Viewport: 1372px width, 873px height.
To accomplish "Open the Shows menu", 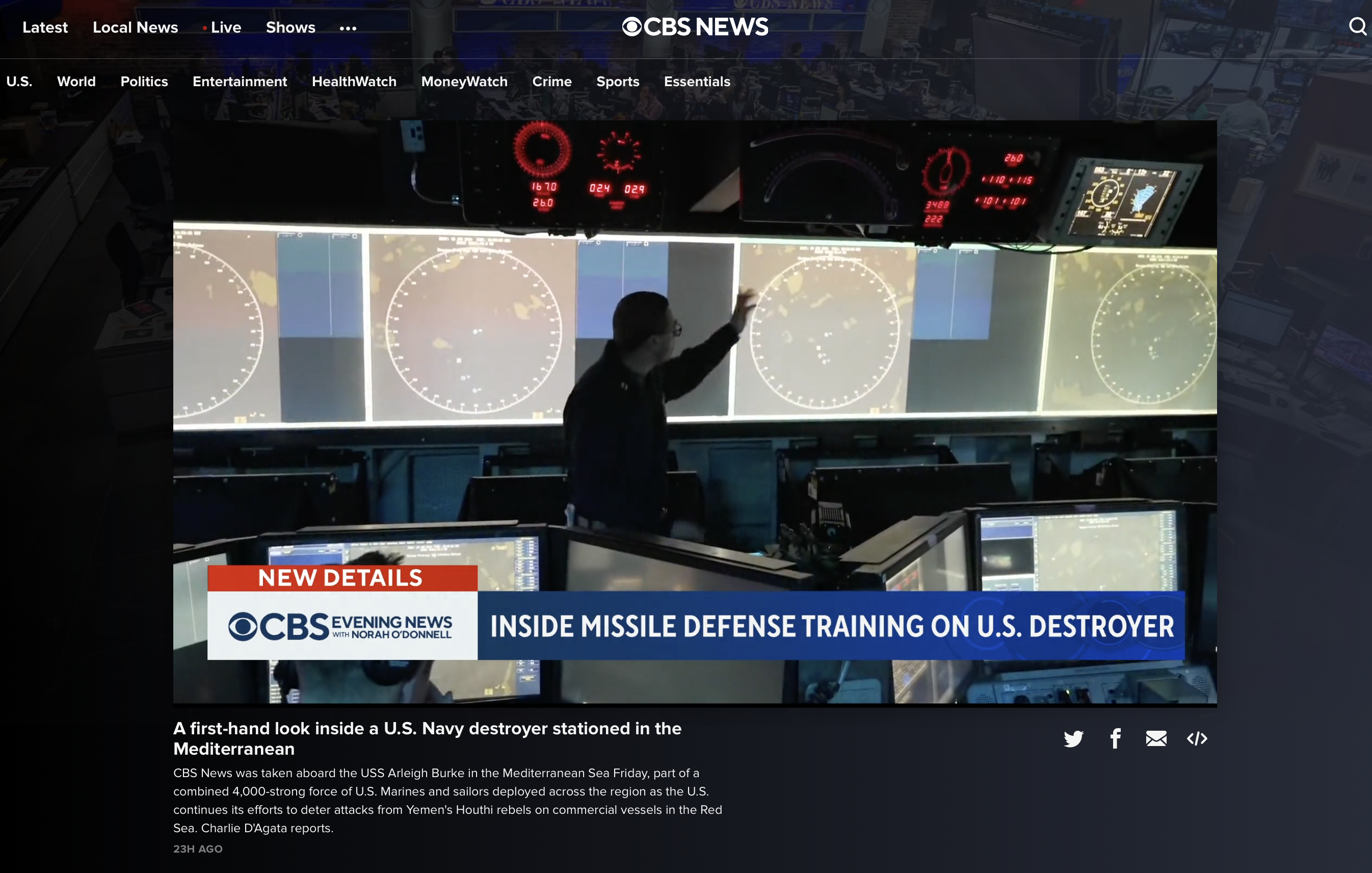I will pyautogui.click(x=291, y=28).
